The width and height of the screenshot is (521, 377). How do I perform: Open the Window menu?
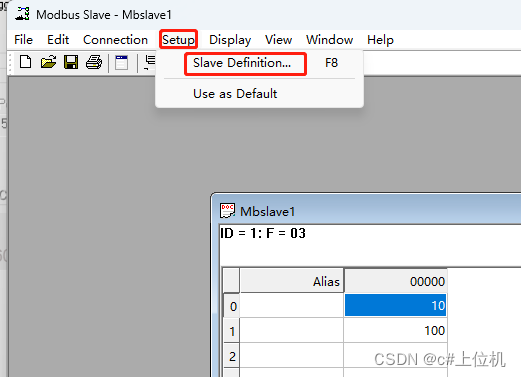point(329,40)
